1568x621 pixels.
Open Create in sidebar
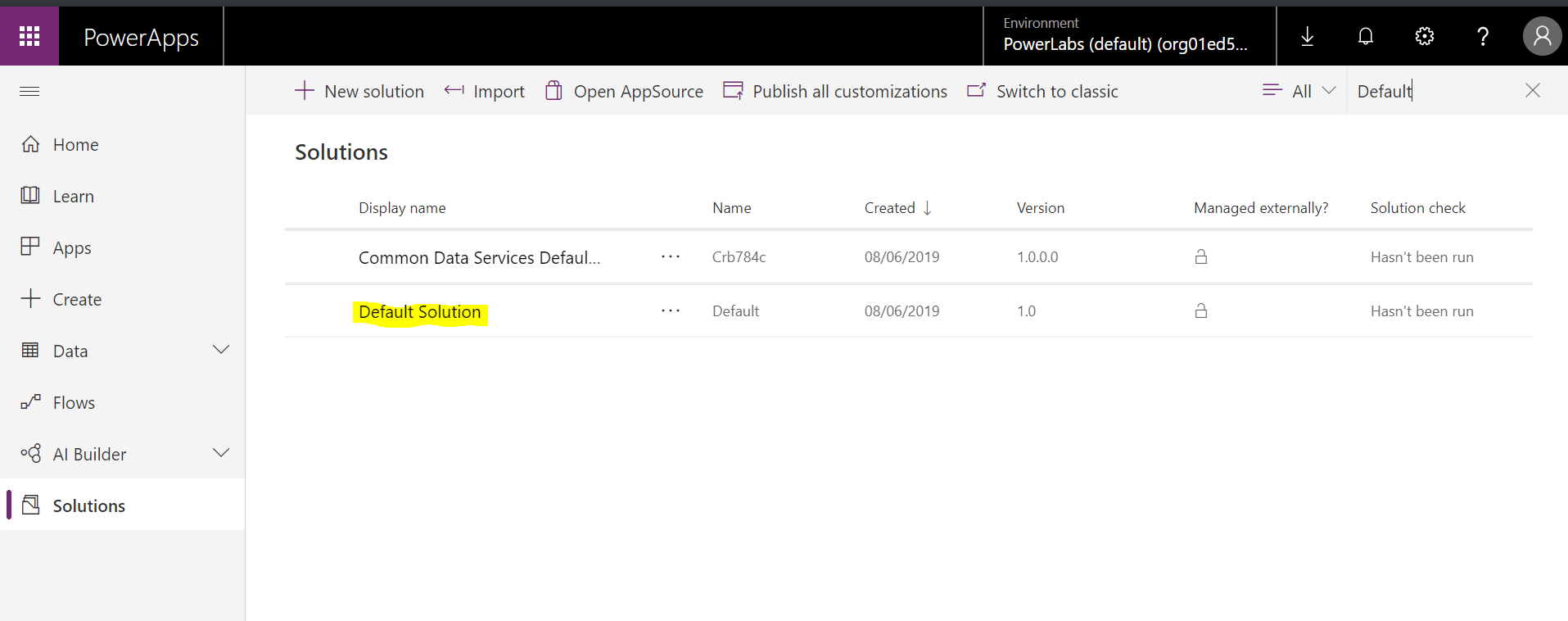(x=123, y=299)
